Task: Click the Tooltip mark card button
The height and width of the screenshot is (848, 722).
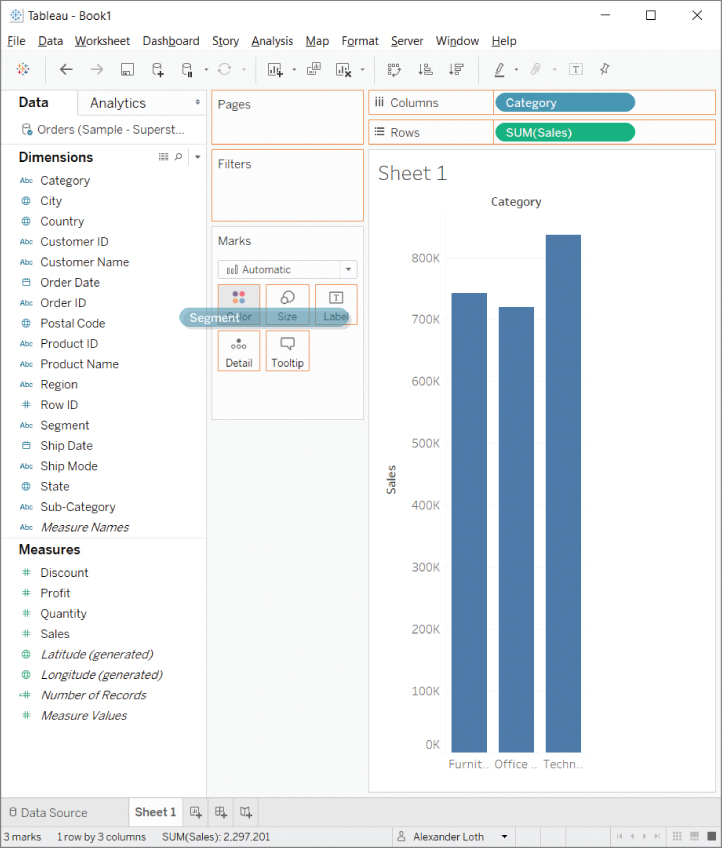Action: [287, 351]
